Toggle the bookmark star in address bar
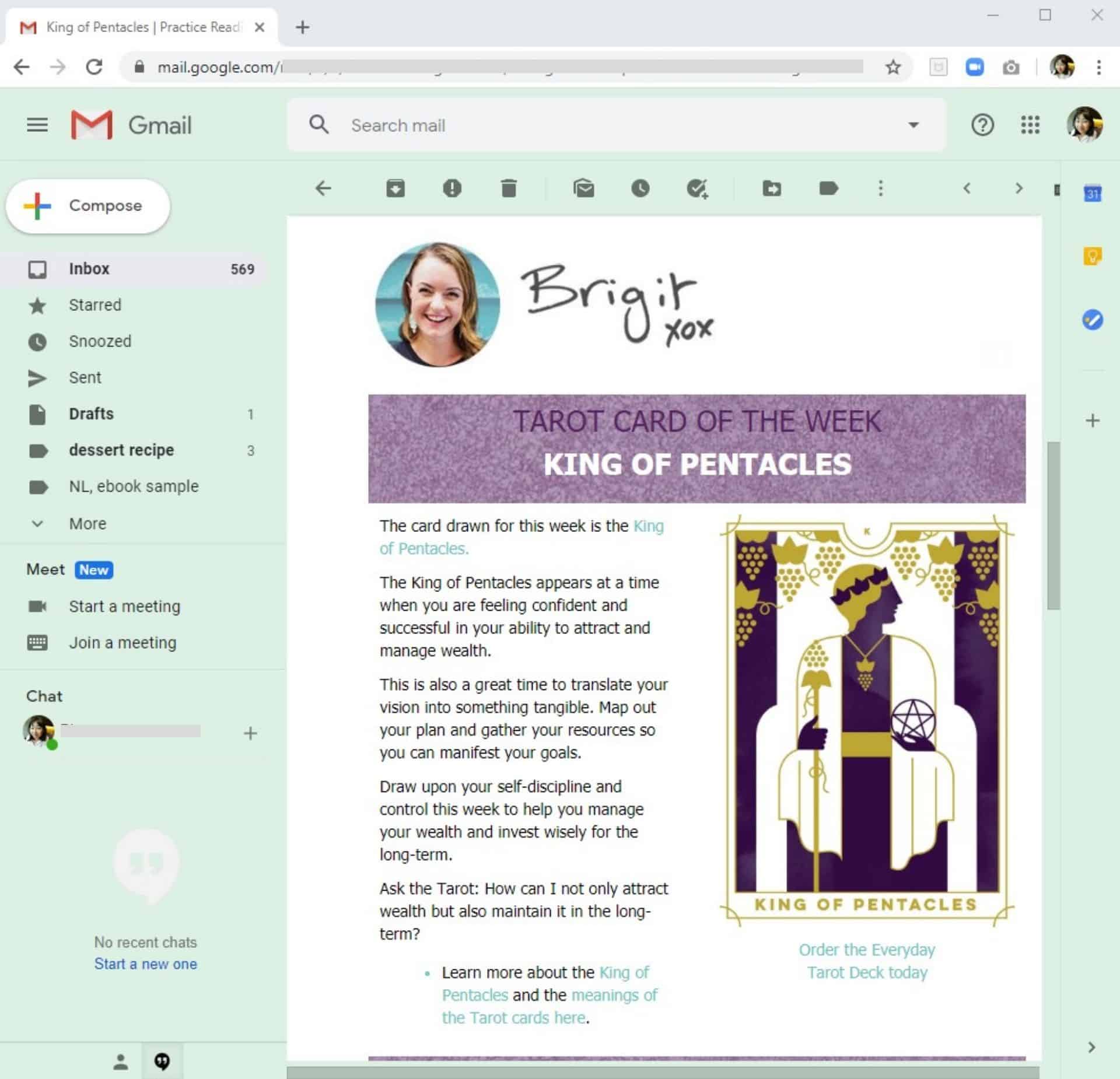The width and height of the screenshot is (1120, 1079). coord(893,66)
